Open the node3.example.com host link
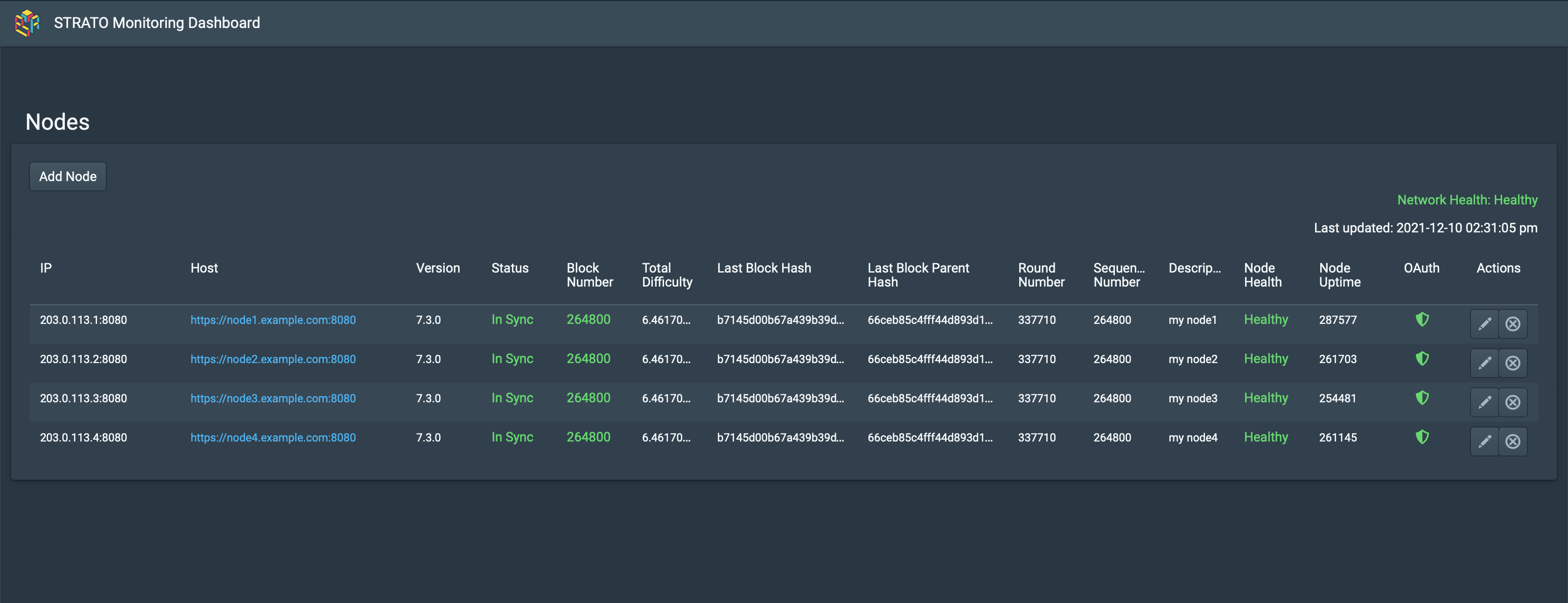1568x603 pixels. 273,399
